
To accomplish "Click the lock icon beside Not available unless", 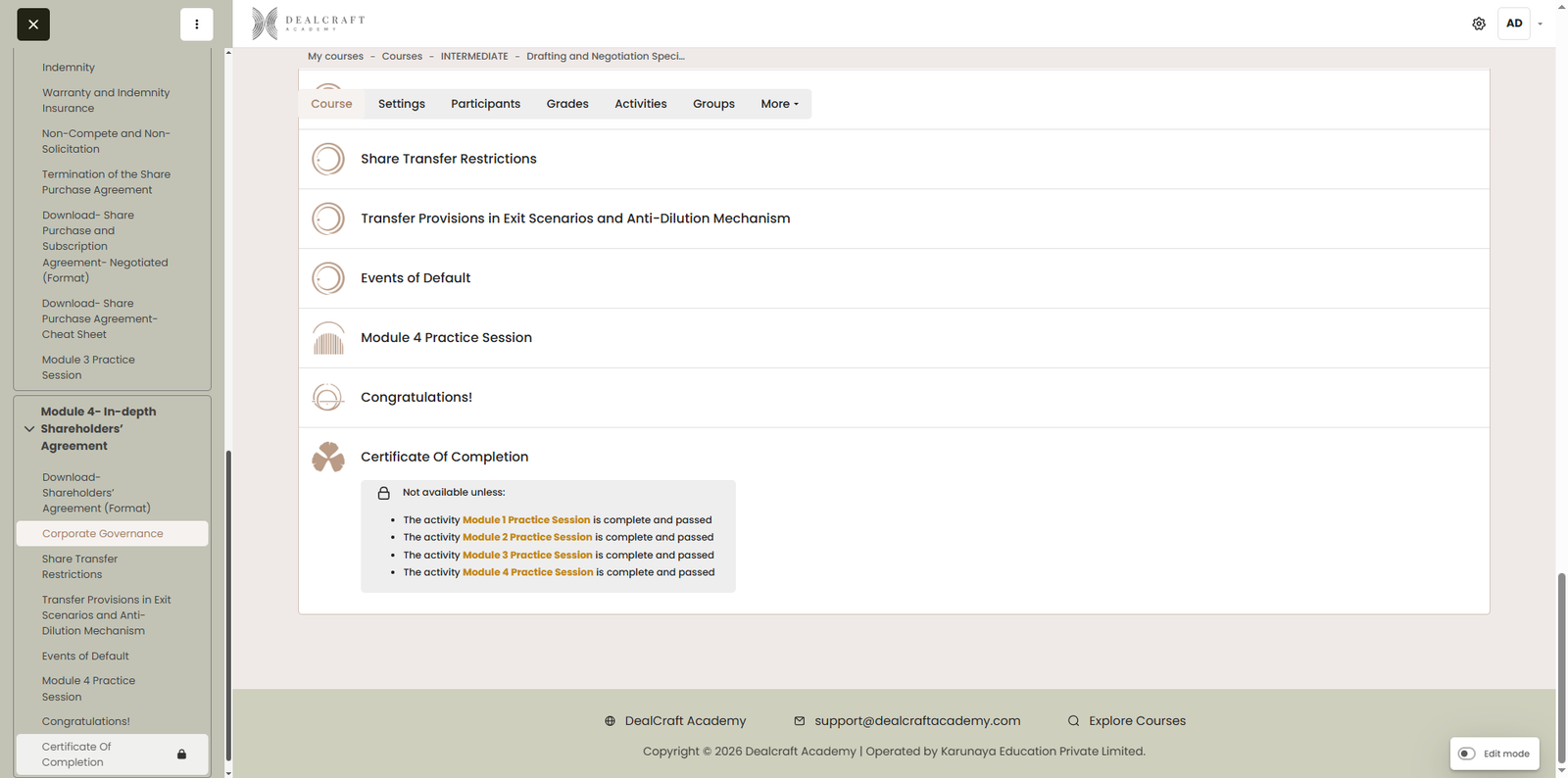I will pyautogui.click(x=384, y=493).
